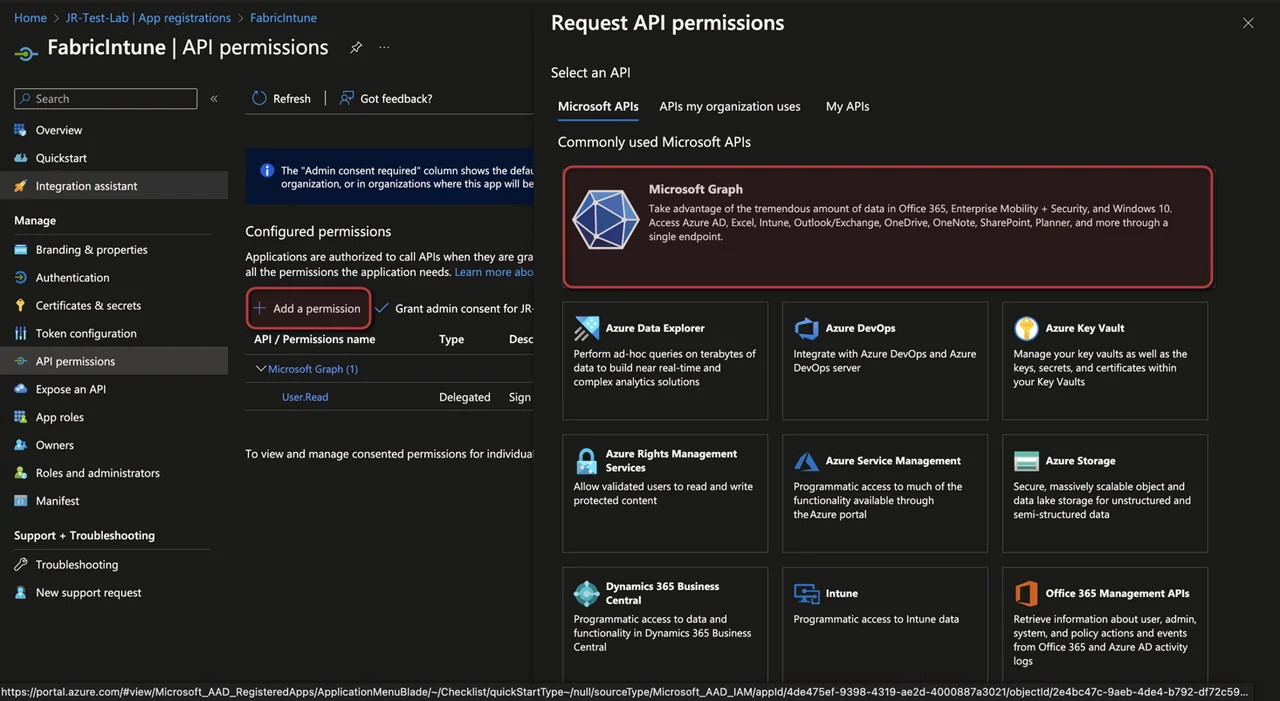Click the Azure DevOps icon
Viewport: 1280px width, 701px height.
pos(806,328)
